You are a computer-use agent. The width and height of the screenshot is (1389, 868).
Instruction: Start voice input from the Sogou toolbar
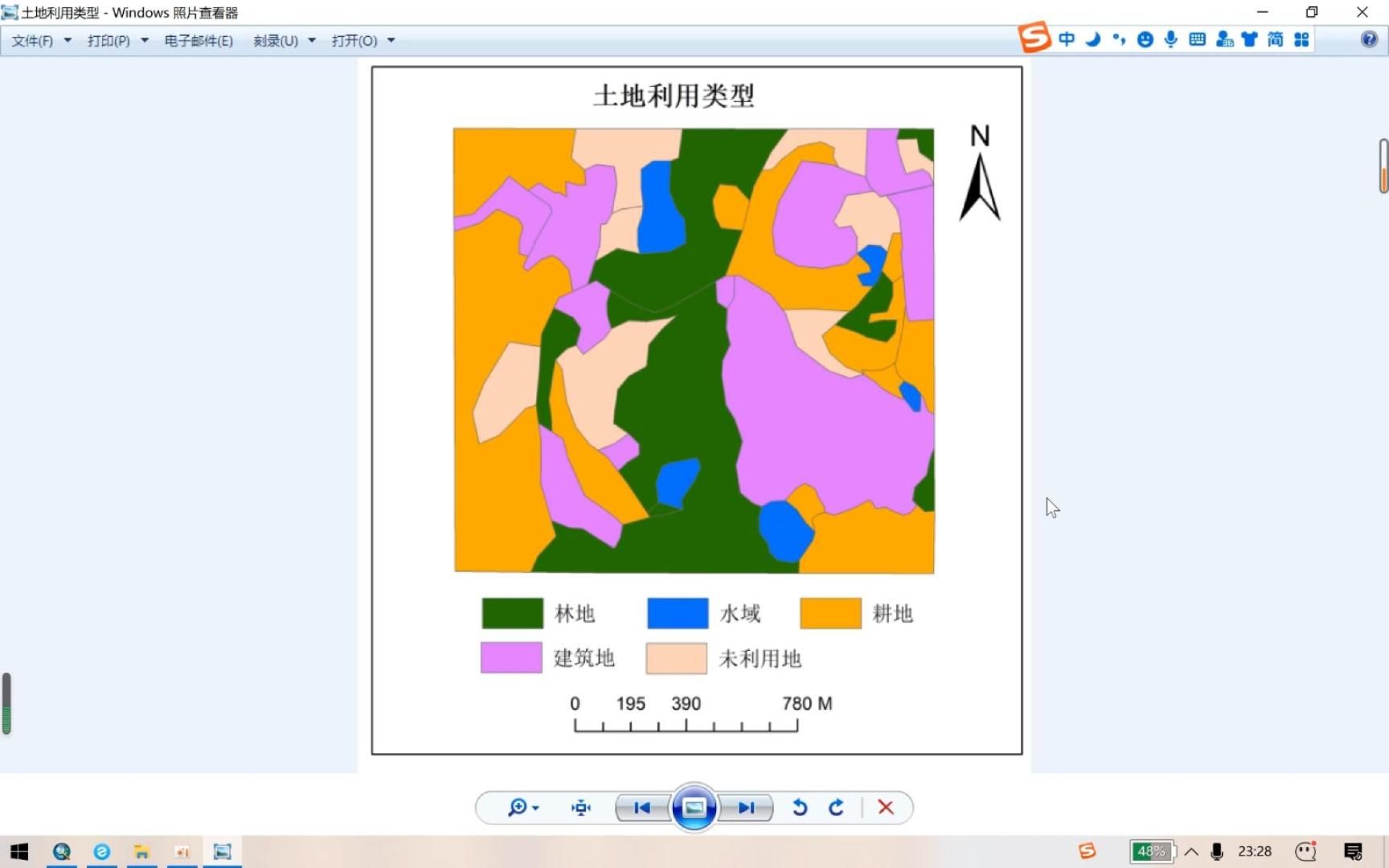tap(1170, 39)
